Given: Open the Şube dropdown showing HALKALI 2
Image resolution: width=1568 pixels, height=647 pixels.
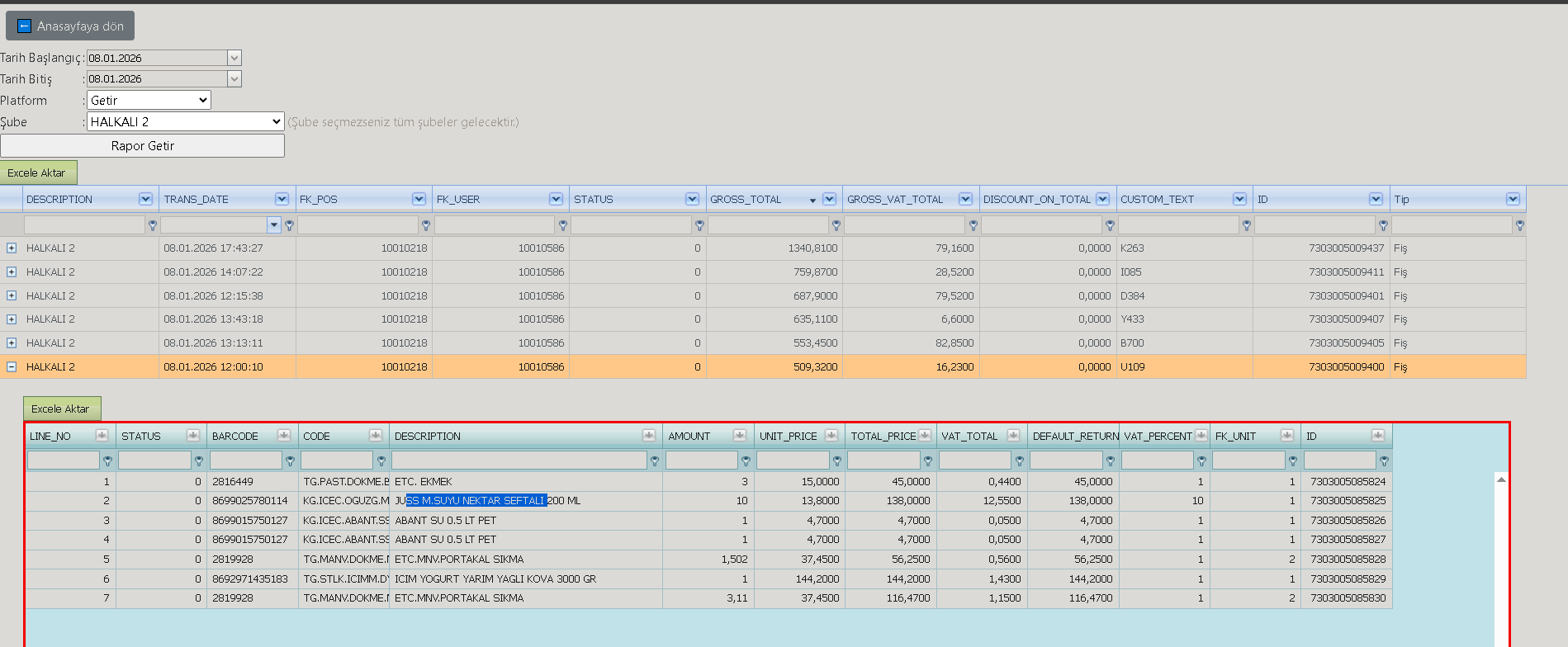Looking at the screenshot, I should [186, 121].
